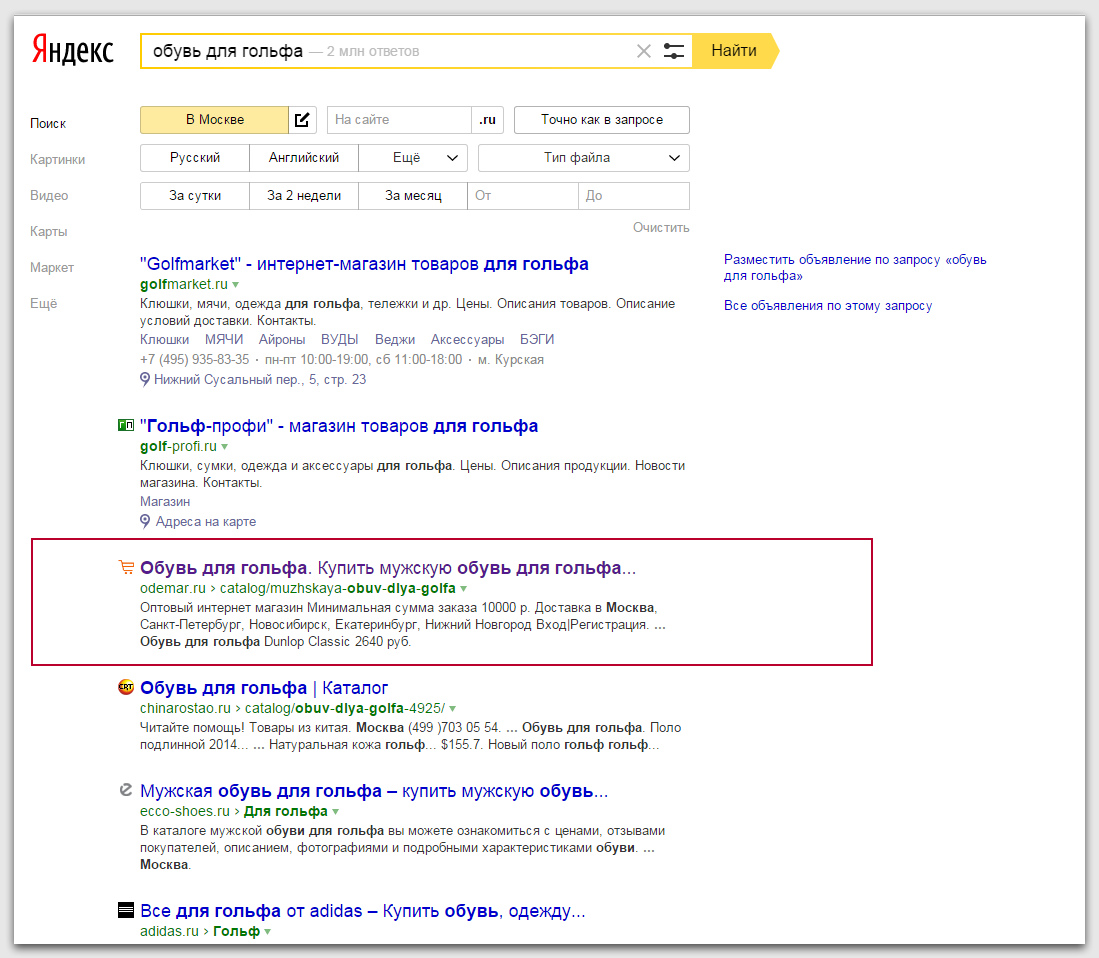Image resolution: width=1099 pixels, height=958 pixels.
Task: Select 'За сутки' time filter
Action: point(195,196)
